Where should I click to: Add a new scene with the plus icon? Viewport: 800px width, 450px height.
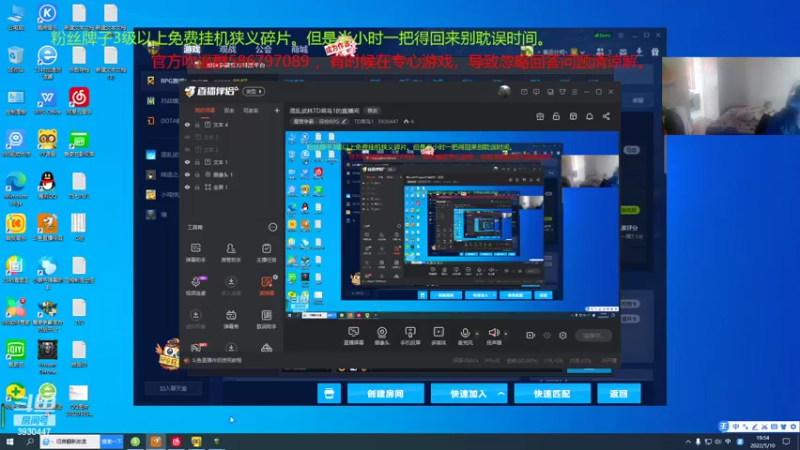[x=277, y=110]
